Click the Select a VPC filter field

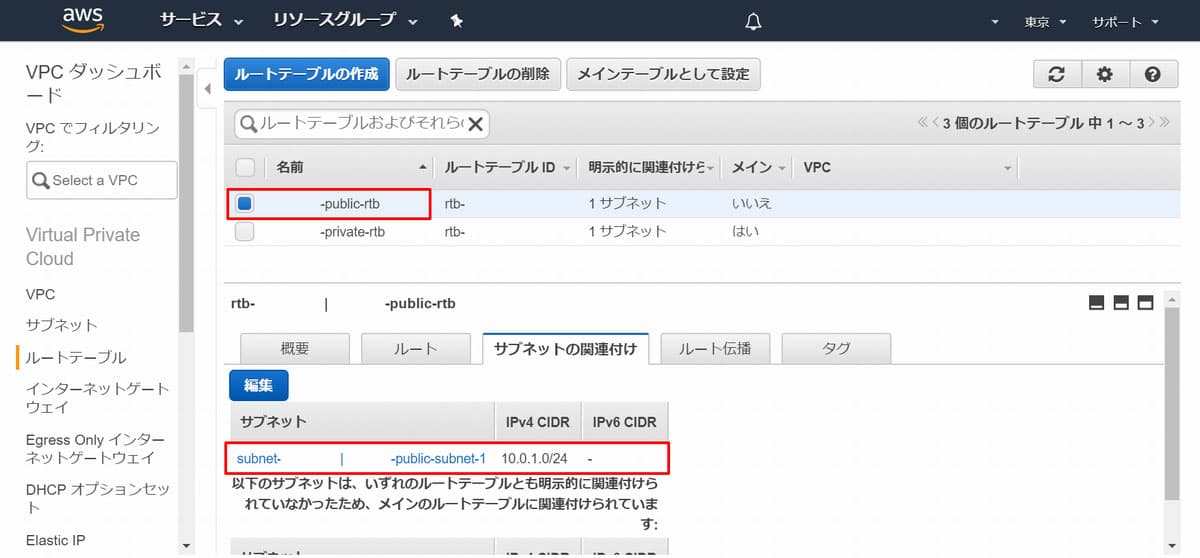(x=101, y=180)
